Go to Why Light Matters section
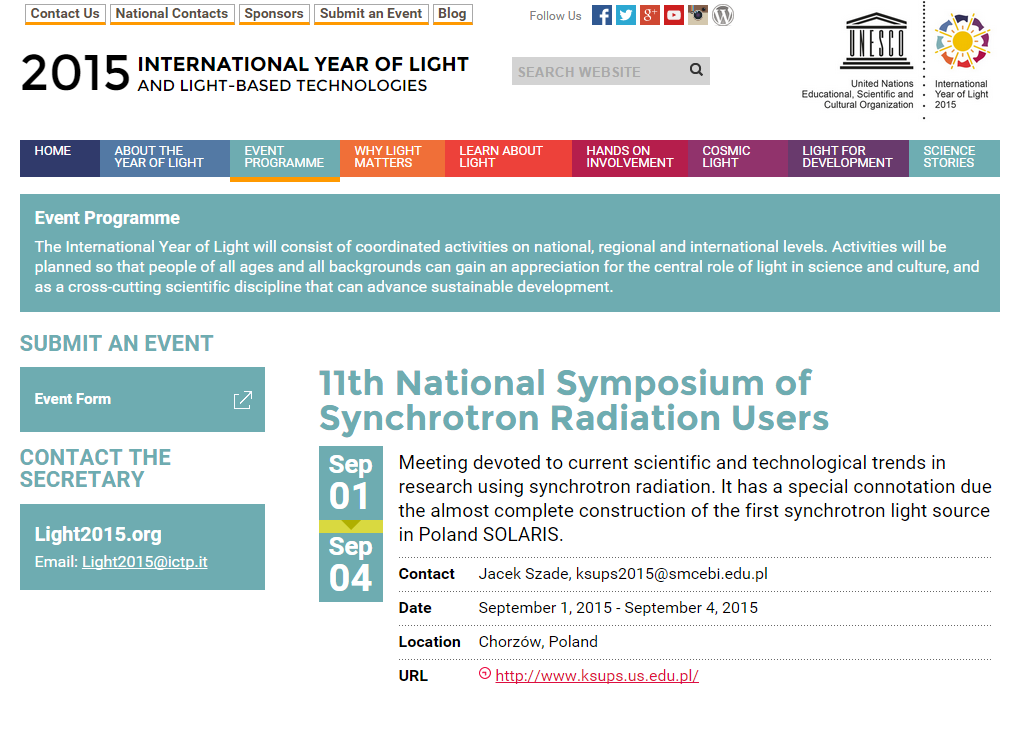1021x742 pixels. (x=391, y=157)
